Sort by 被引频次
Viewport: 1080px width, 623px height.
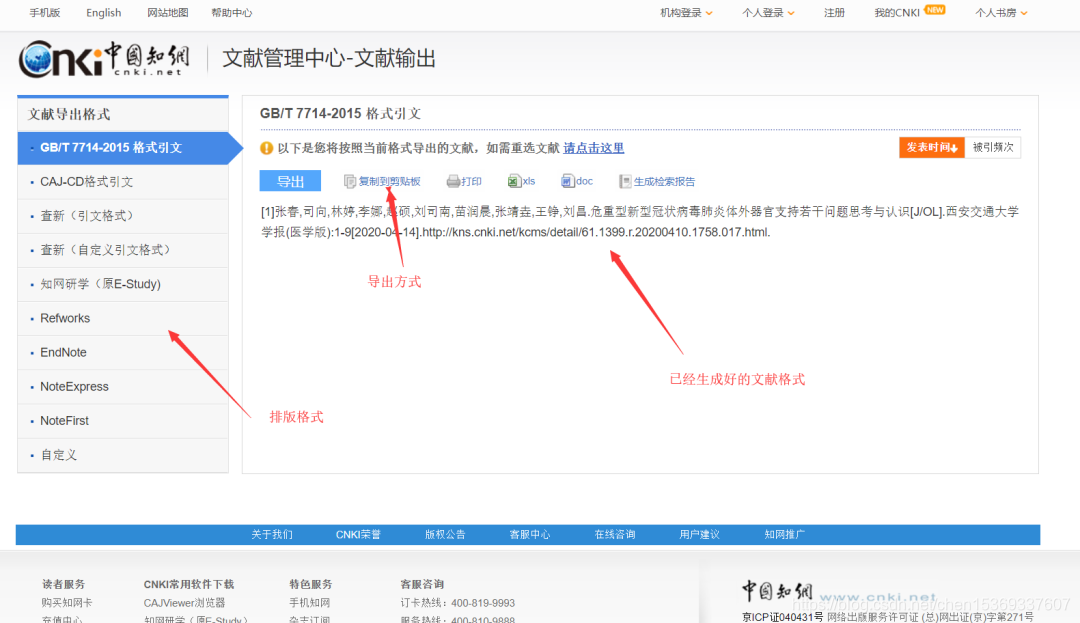coord(993,147)
